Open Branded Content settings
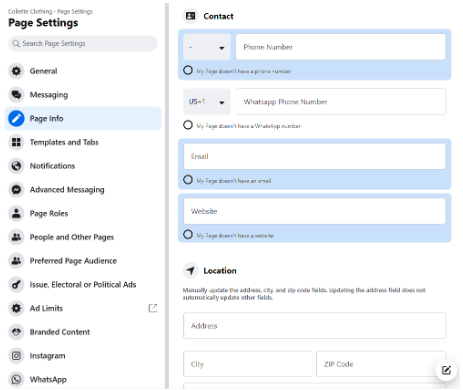Image resolution: width=463 pixels, height=390 pixels. coord(83,332)
